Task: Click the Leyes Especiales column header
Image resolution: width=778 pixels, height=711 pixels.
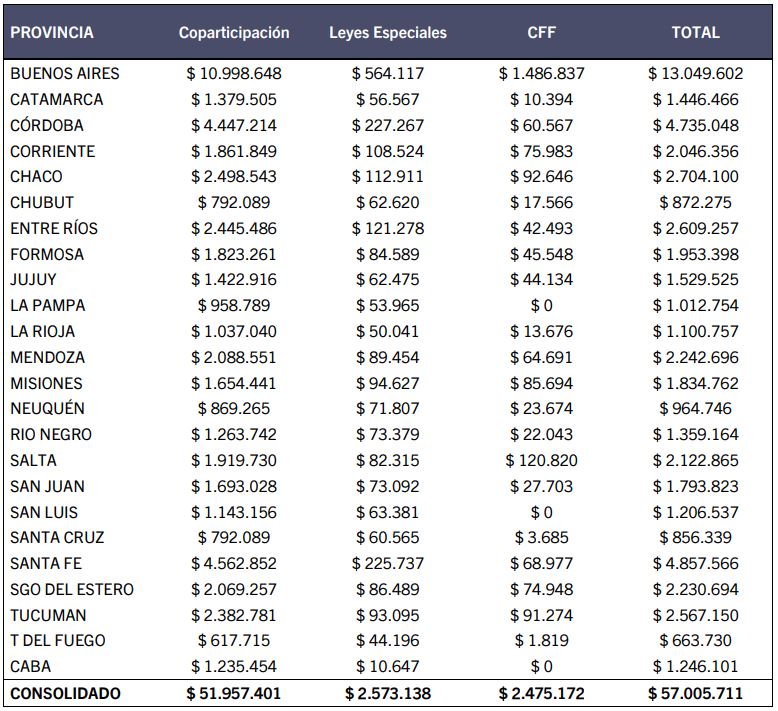Action: (x=388, y=32)
